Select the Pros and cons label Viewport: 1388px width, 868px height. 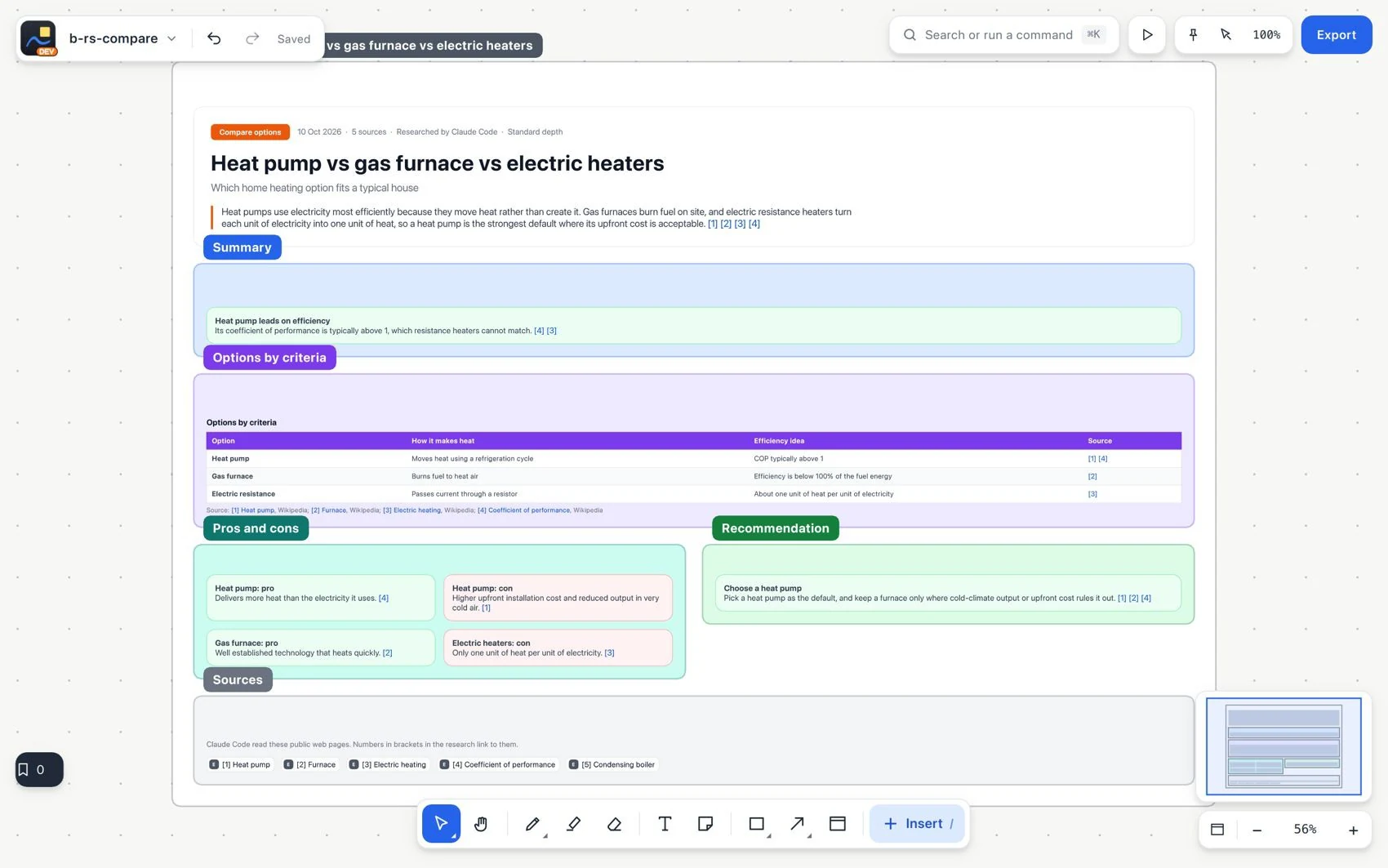[256, 528]
